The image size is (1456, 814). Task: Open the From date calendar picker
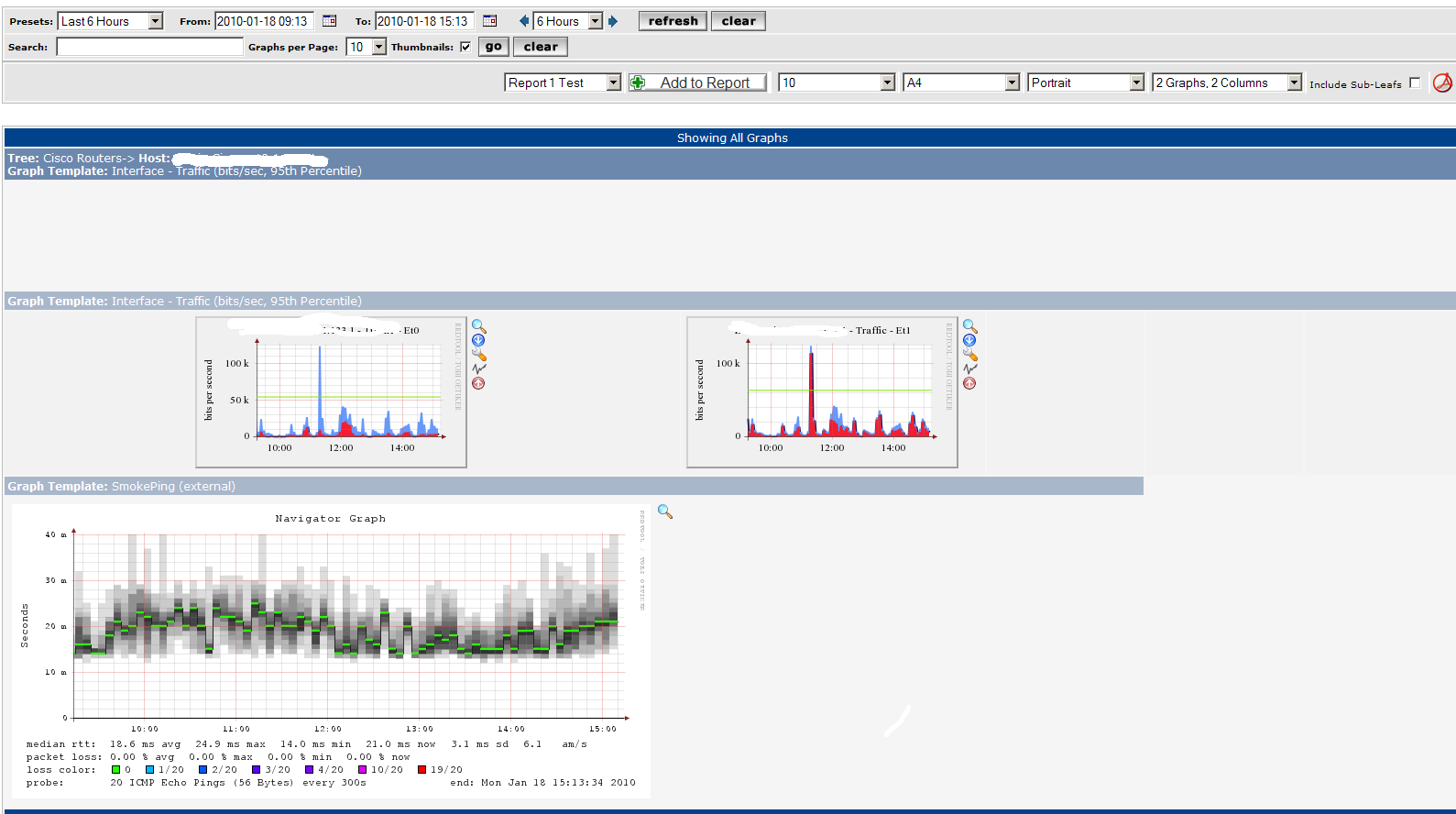(x=330, y=21)
